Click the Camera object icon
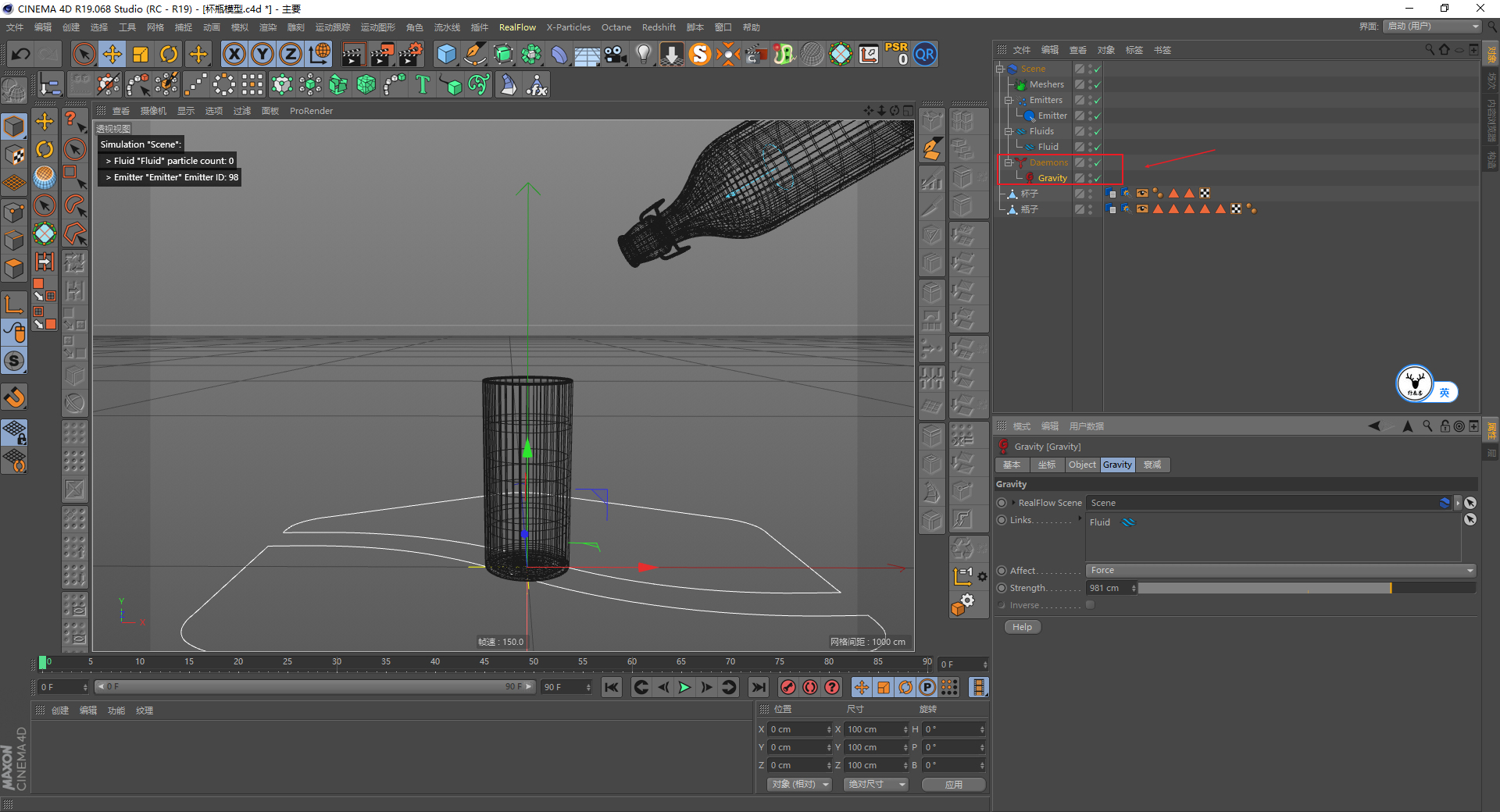The image size is (1500, 812). (x=616, y=55)
